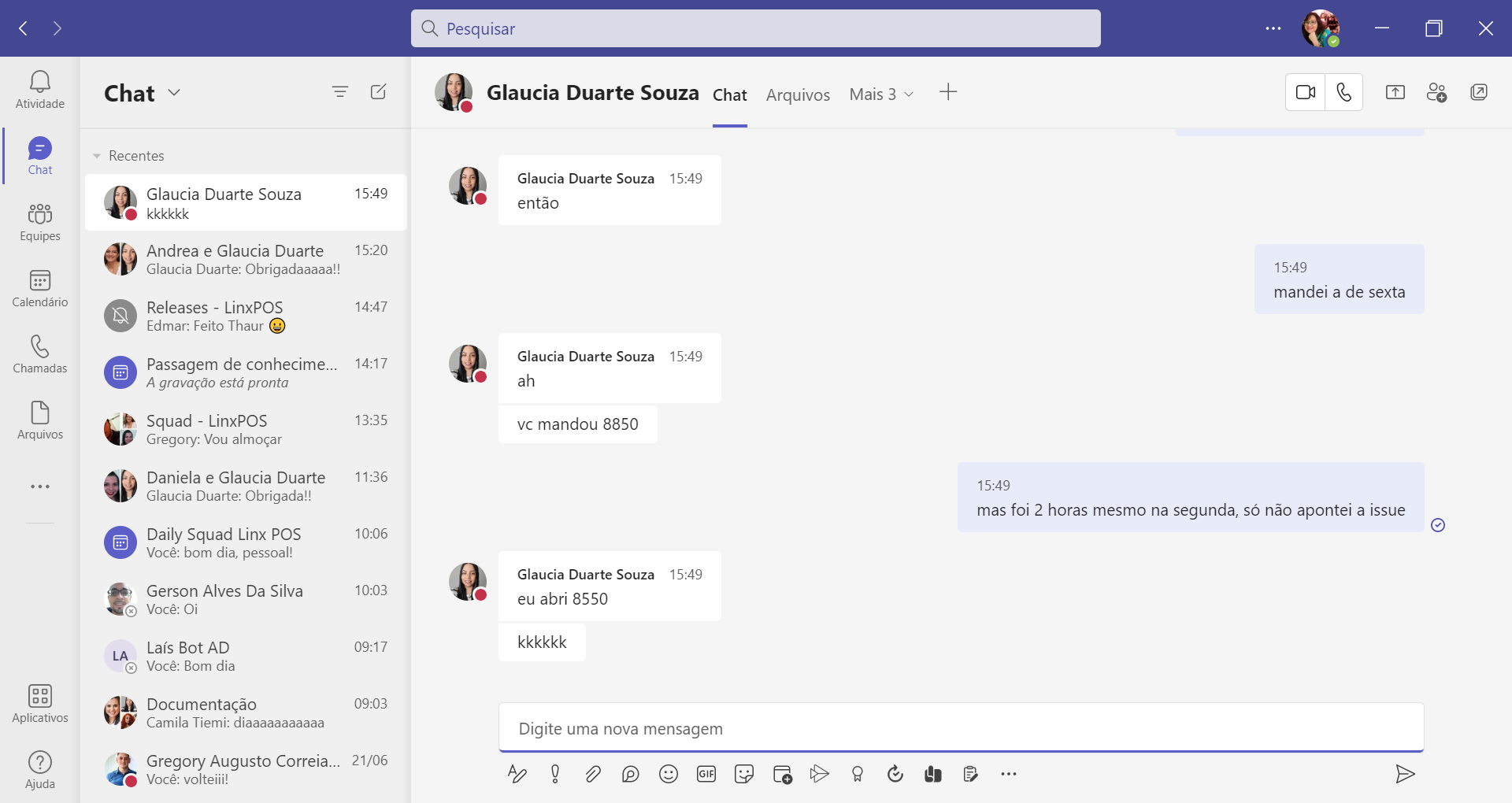1512x803 pixels.
Task: Open the Passagem de conhecimento meeting chat
Action: [246, 372]
